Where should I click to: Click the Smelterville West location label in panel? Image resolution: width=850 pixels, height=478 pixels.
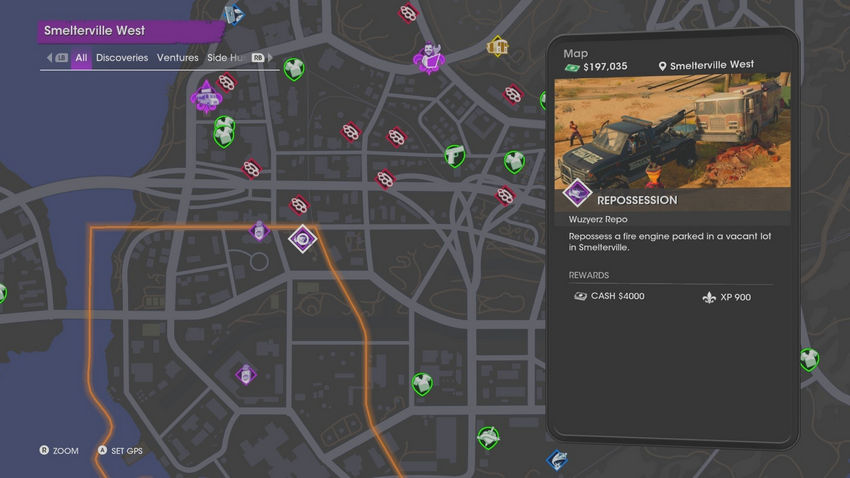click(706, 66)
